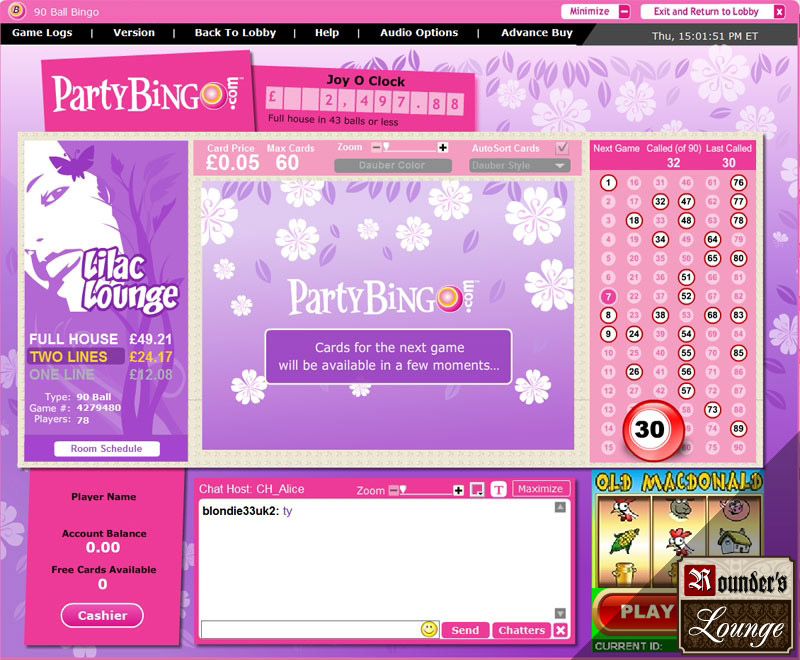Screen dimensions: 800x660
Task: Send the chat message
Action: pos(465,630)
